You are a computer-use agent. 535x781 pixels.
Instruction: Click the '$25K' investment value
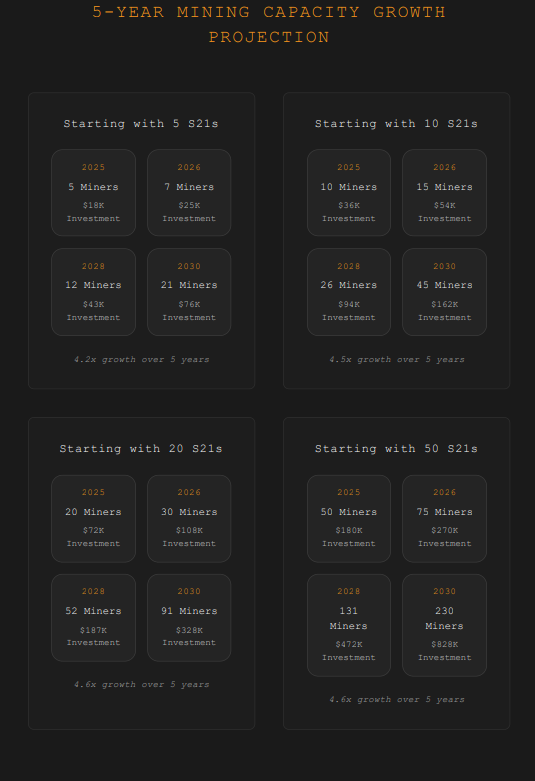tap(189, 205)
